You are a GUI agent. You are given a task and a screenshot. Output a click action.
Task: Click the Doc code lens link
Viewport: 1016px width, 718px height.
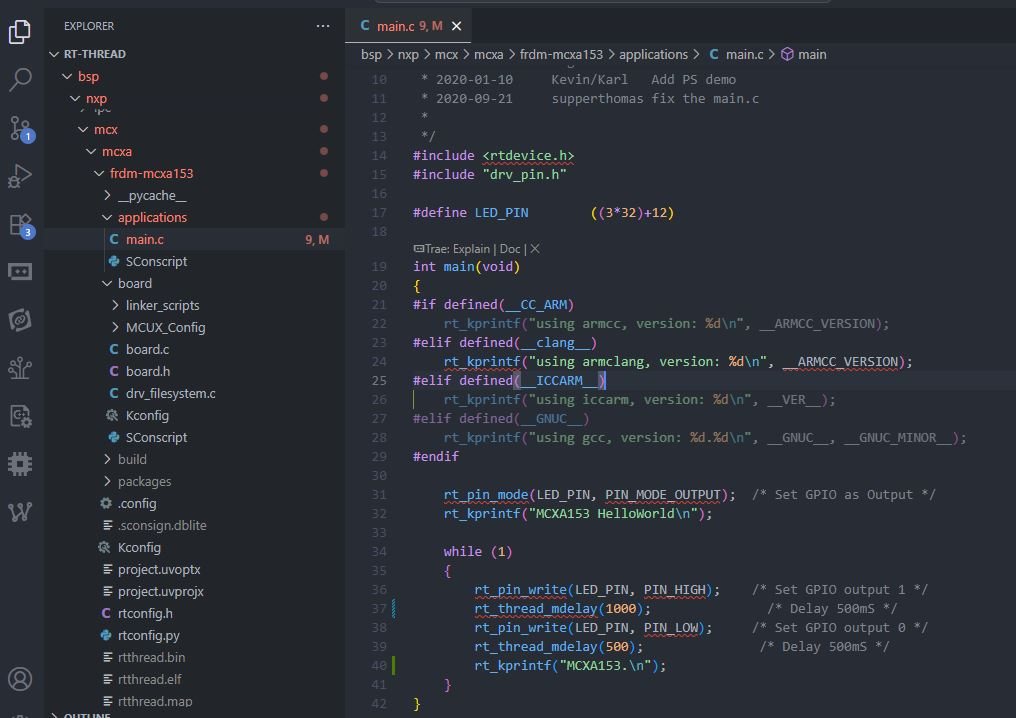(510, 248)
